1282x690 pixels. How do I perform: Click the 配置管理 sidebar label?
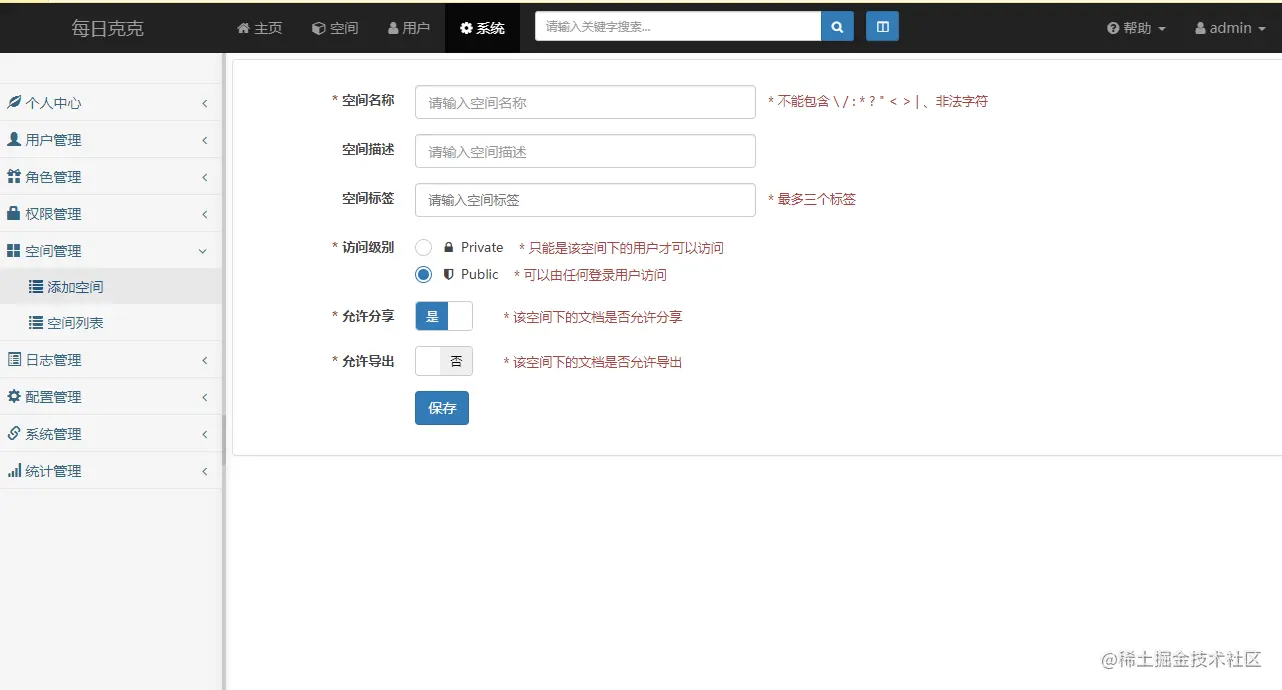point(54,397)
